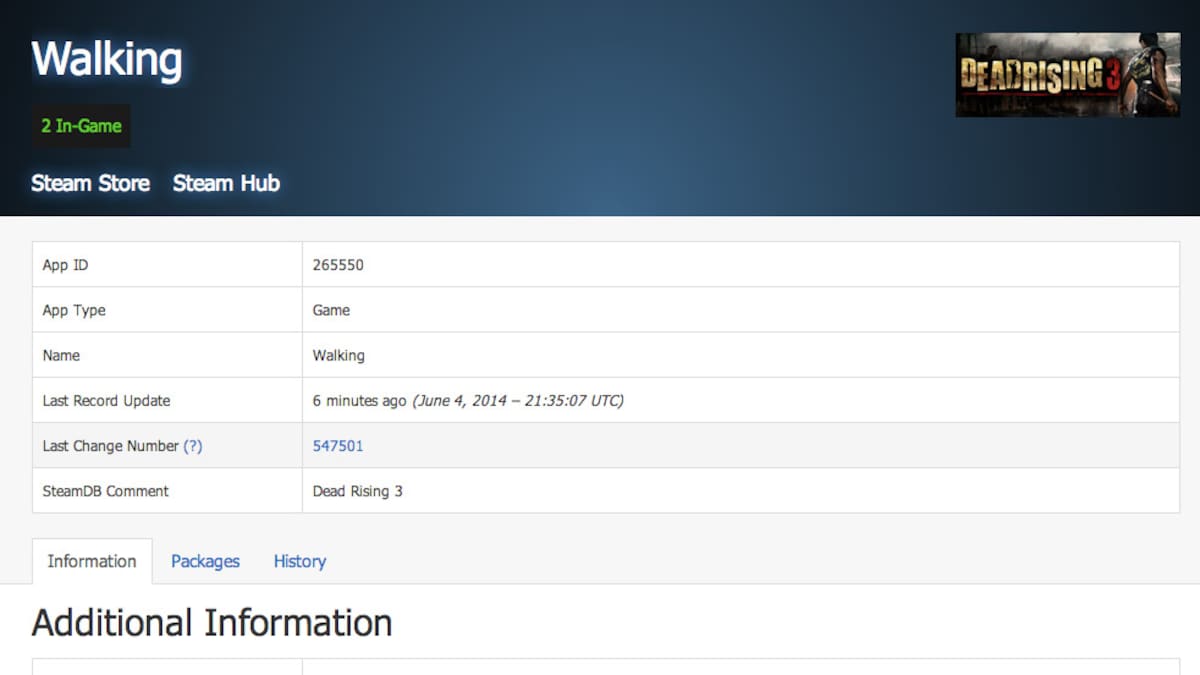
Task: Open the Steam Hub link
Action: click(226, 183)
